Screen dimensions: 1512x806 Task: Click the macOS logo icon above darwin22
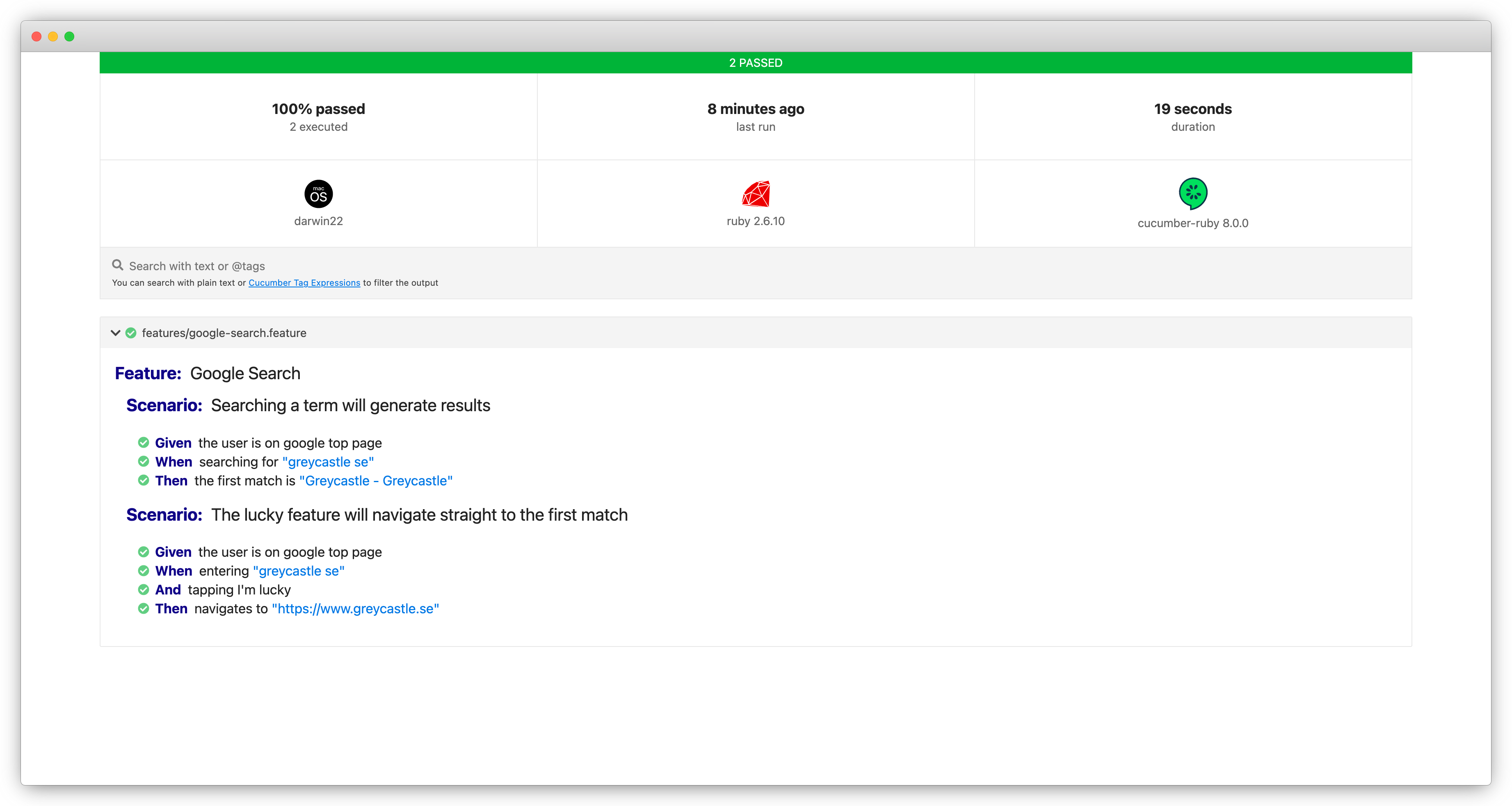point(318,194)
